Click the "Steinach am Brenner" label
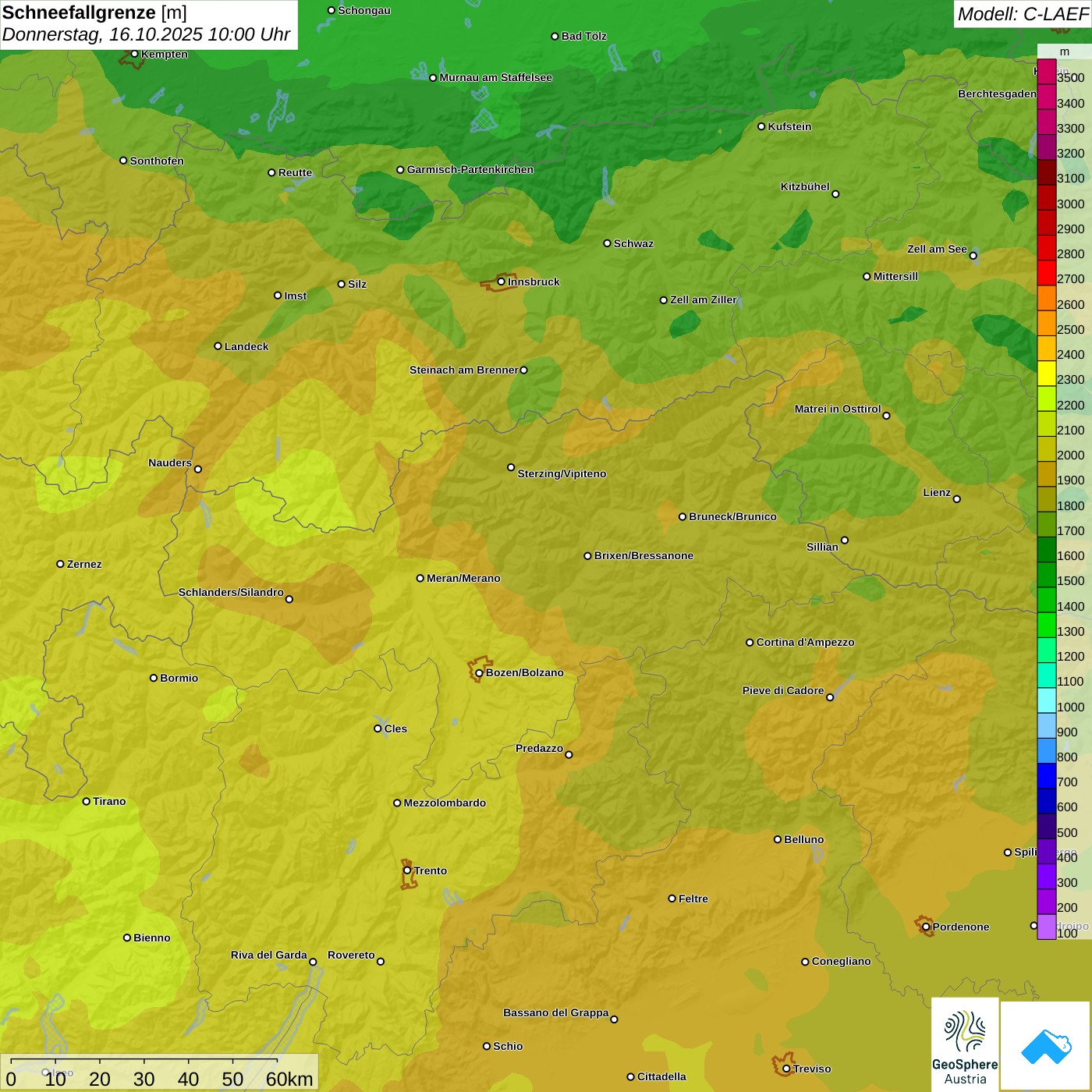The image size is (1092, 1092). pyautogui.click(x=464, y=370)
